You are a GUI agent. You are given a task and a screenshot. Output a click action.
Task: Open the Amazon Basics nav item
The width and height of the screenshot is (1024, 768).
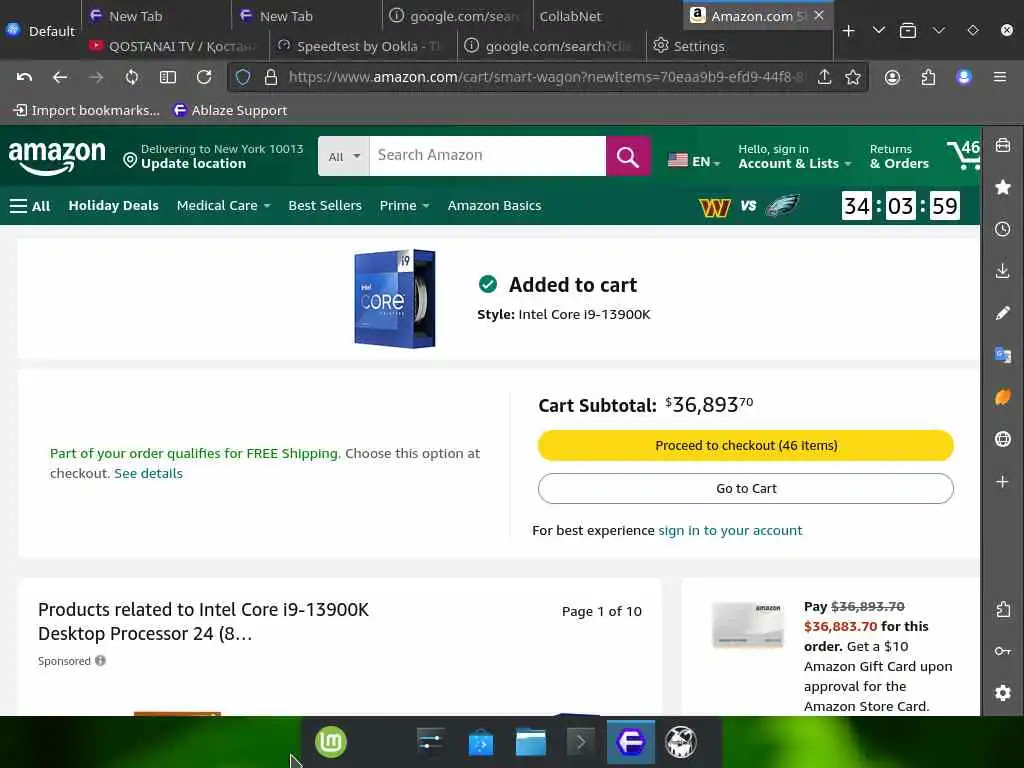pyautogui.click(x=494, y=206)
